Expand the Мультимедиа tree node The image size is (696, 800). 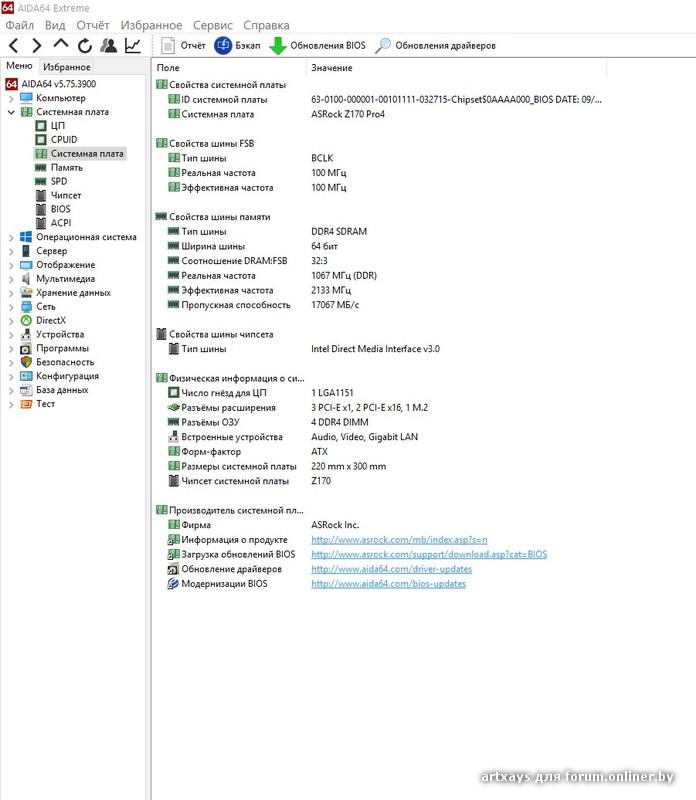[11, 279]
